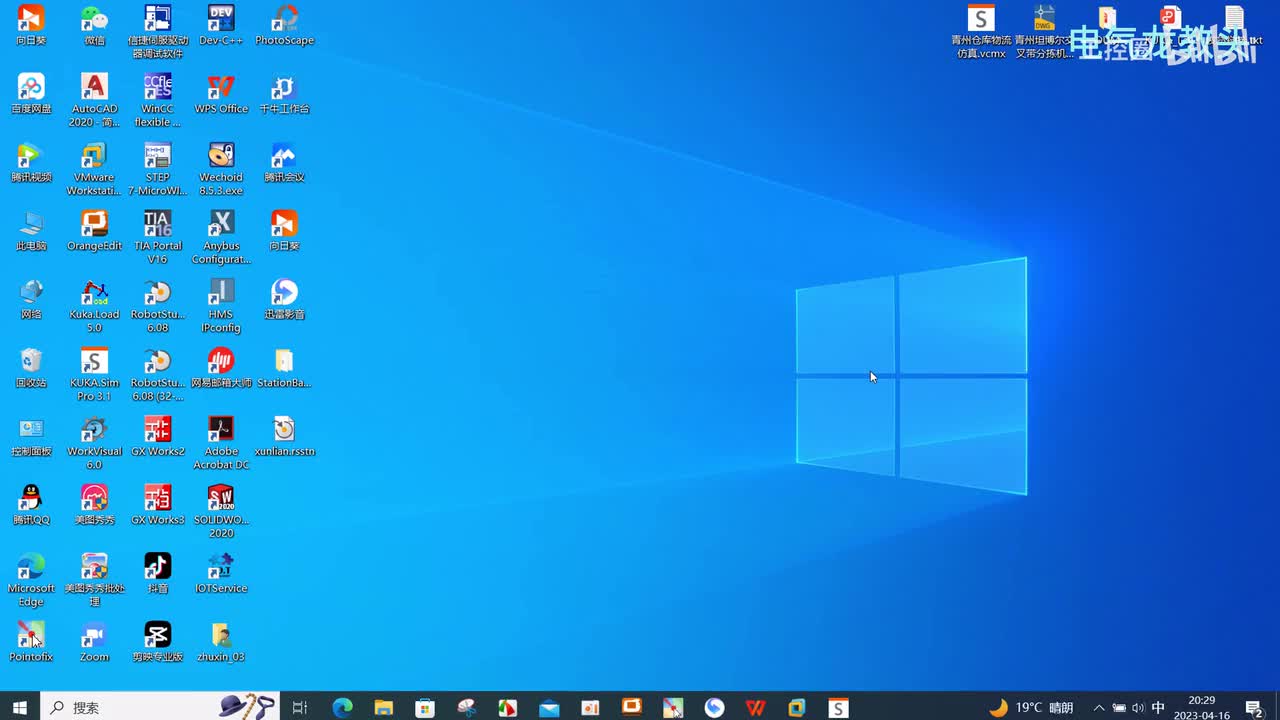Open 腾讯会议 desktop shortcut
Viewport: 1280px width, 720px height.
284,163
